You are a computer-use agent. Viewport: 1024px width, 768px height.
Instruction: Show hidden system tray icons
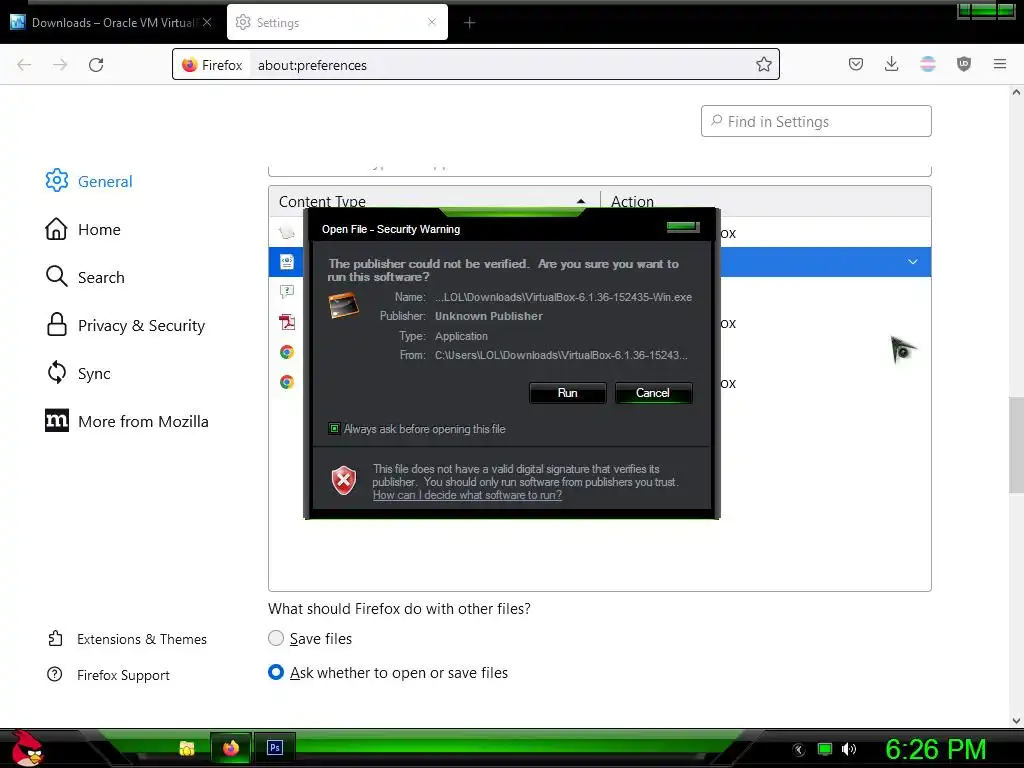[799, 750]
